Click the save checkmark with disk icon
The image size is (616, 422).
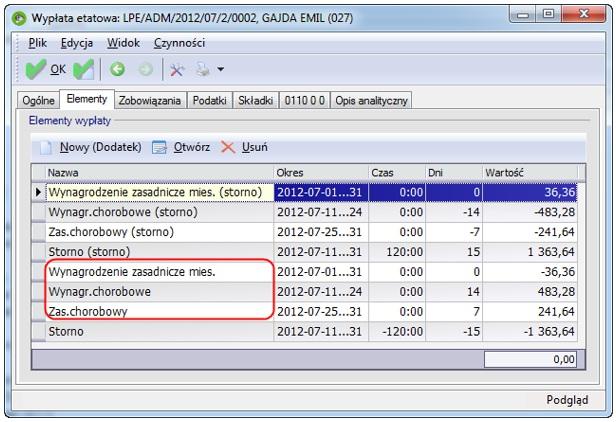click(84, 70)
